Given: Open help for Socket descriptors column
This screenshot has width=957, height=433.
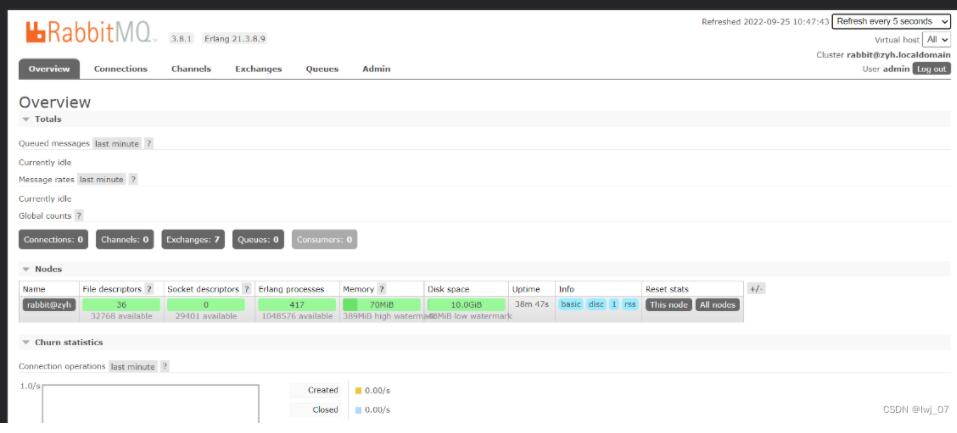Looking at the screenshot, I should [x=247, y=289].
